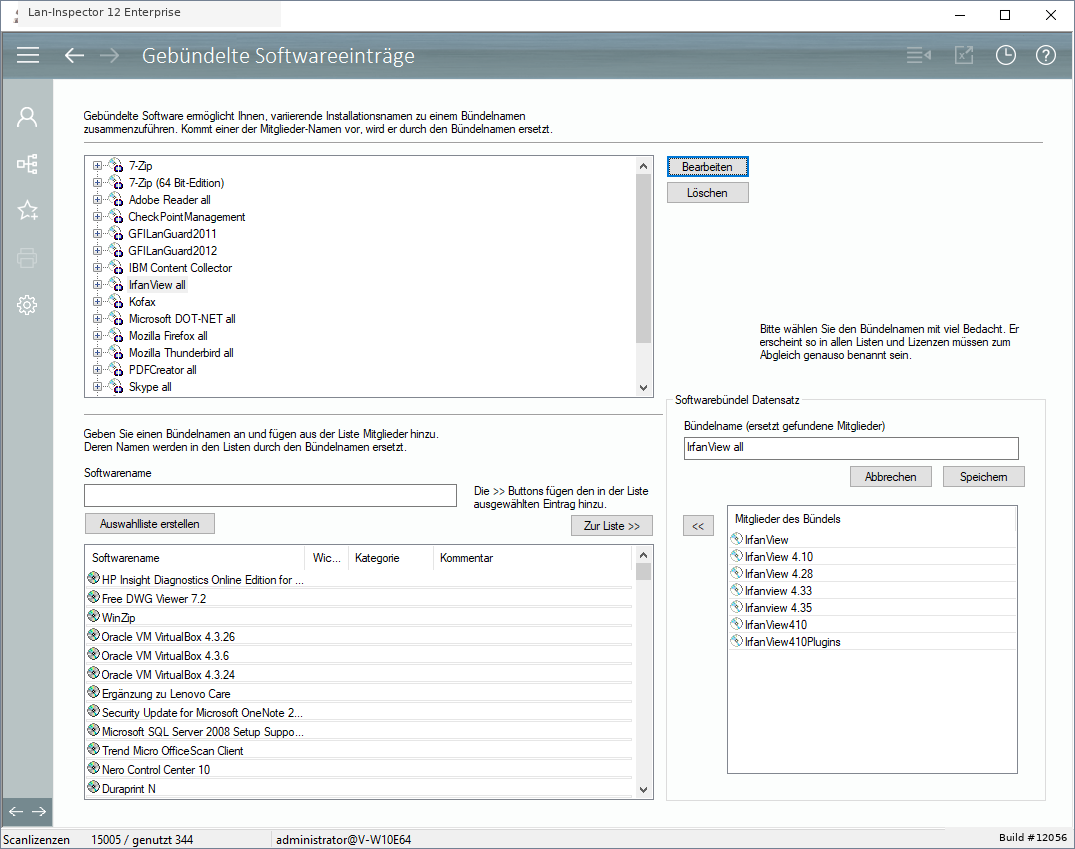The image size is (1075, 849).
Task: Open the hamburger main menu
Action: 27,56
